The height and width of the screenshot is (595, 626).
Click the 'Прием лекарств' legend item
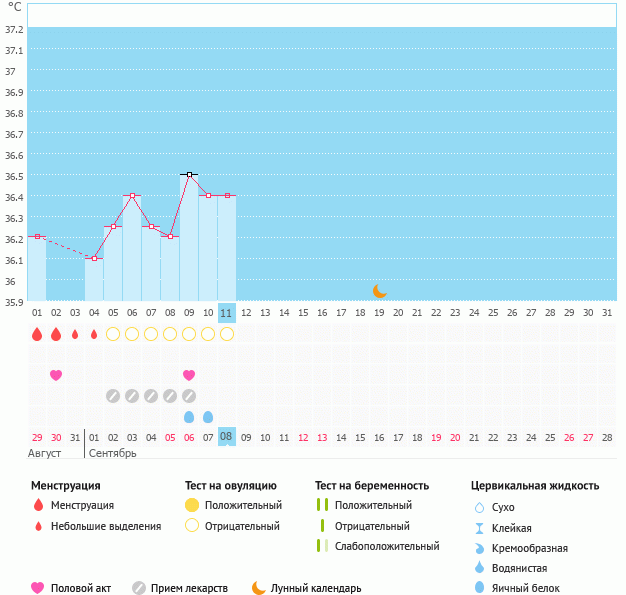[188, 588]
